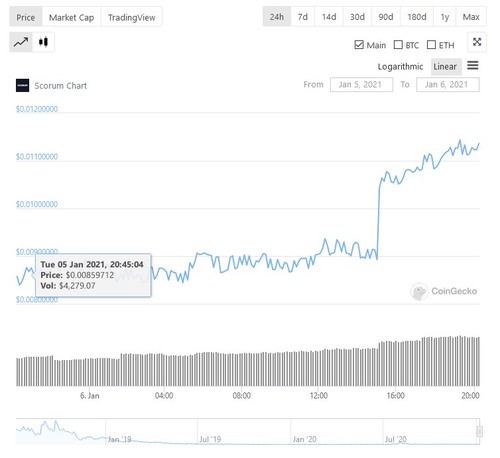Screen dimensions: 500x458
Task: Open the chart hamburger menu
Action: pos(473,65)
